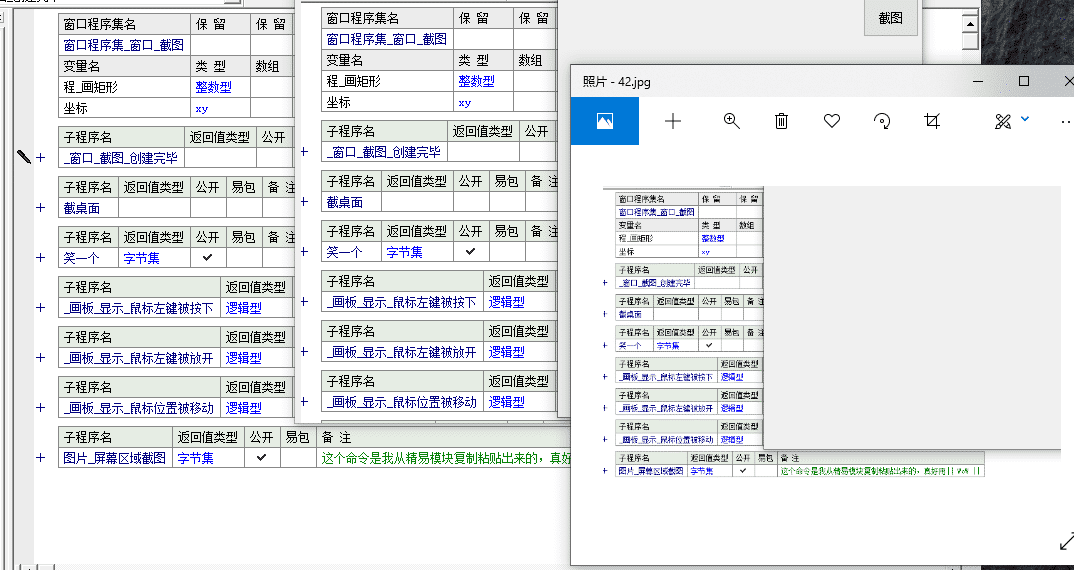This screenshot has width=1074, height=570.
Task: Click the 截图 button
Action: click(x=890, y=18)
